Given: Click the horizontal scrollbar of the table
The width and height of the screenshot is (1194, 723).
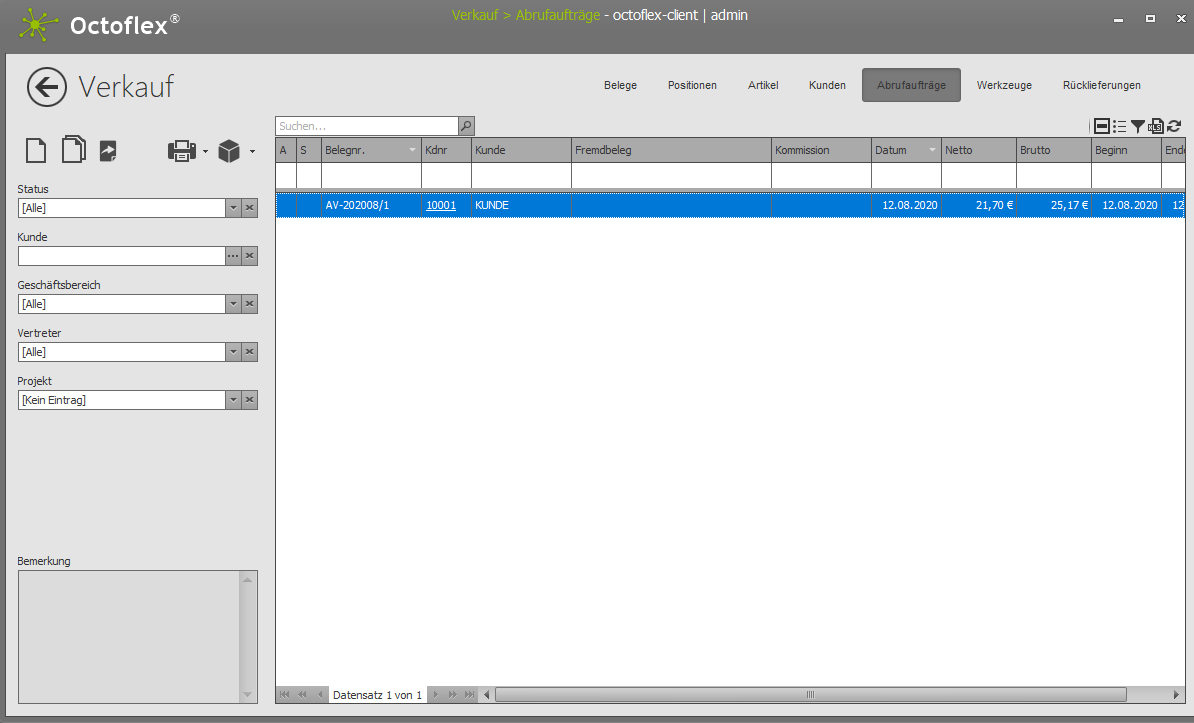Looking at the screenshot, I should click(x=810, y=694).
